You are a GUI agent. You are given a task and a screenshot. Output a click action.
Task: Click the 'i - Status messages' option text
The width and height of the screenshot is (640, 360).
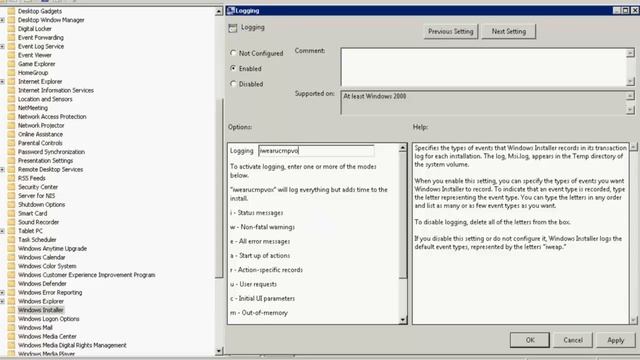tap(256, 213)
